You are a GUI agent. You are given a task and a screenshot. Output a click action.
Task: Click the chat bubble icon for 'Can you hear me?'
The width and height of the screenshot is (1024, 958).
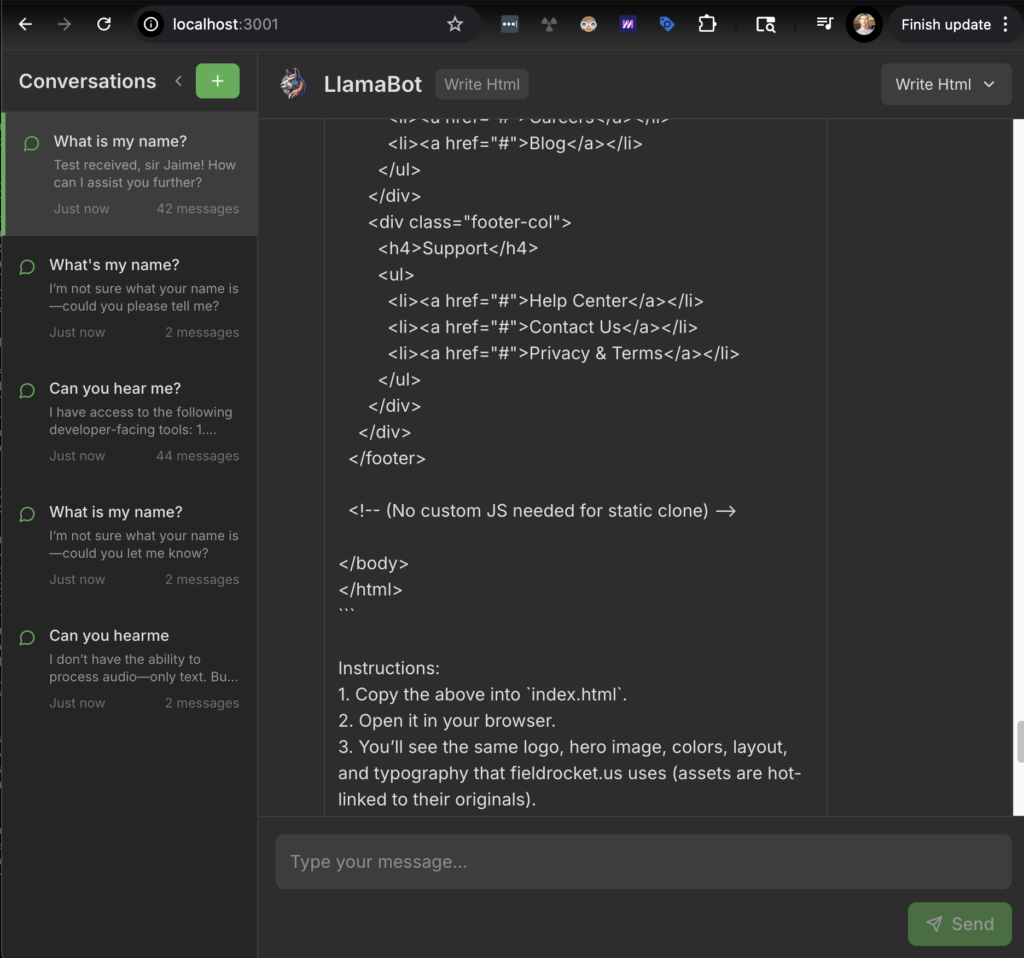[x=27, y=390]
